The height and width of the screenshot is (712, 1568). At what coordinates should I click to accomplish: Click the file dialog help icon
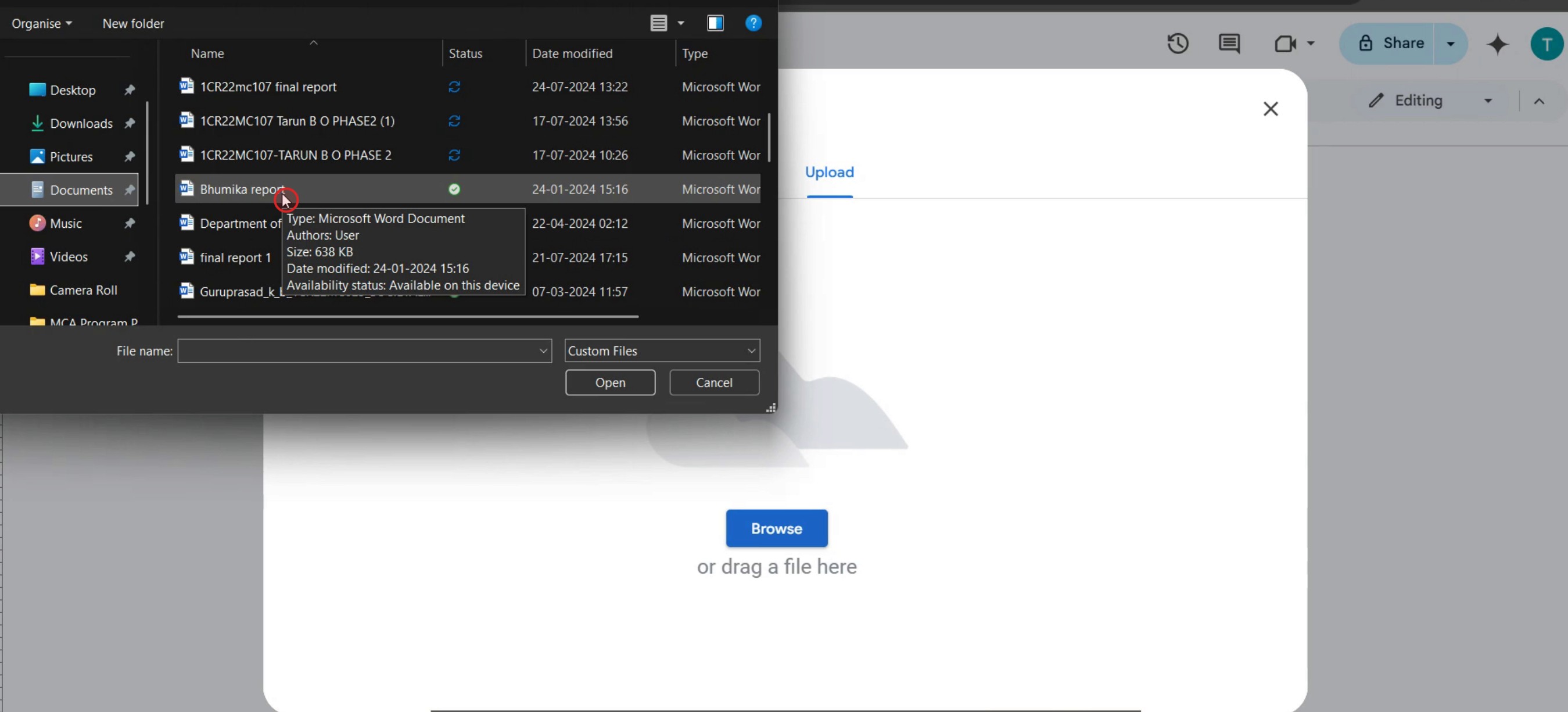753,23
